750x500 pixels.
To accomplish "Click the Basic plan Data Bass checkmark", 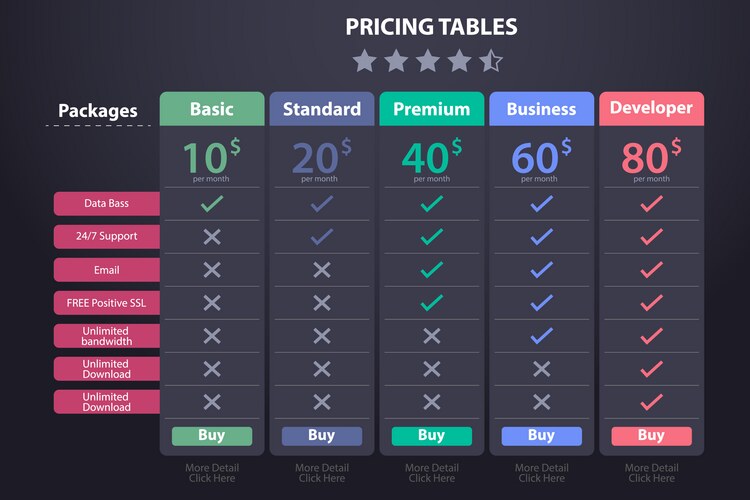I will coord(212,204).
